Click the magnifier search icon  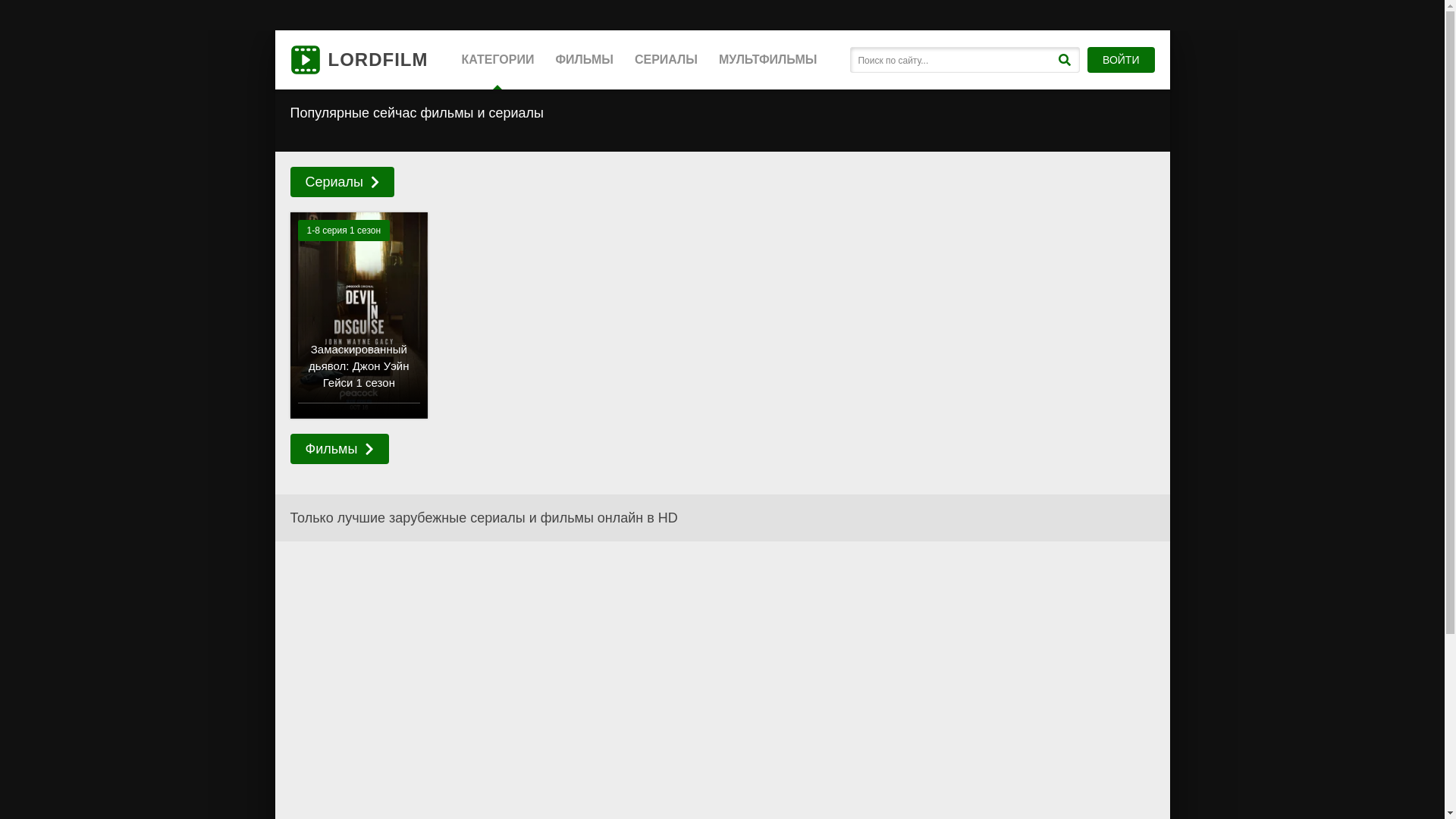click(x=1064, y=60)
